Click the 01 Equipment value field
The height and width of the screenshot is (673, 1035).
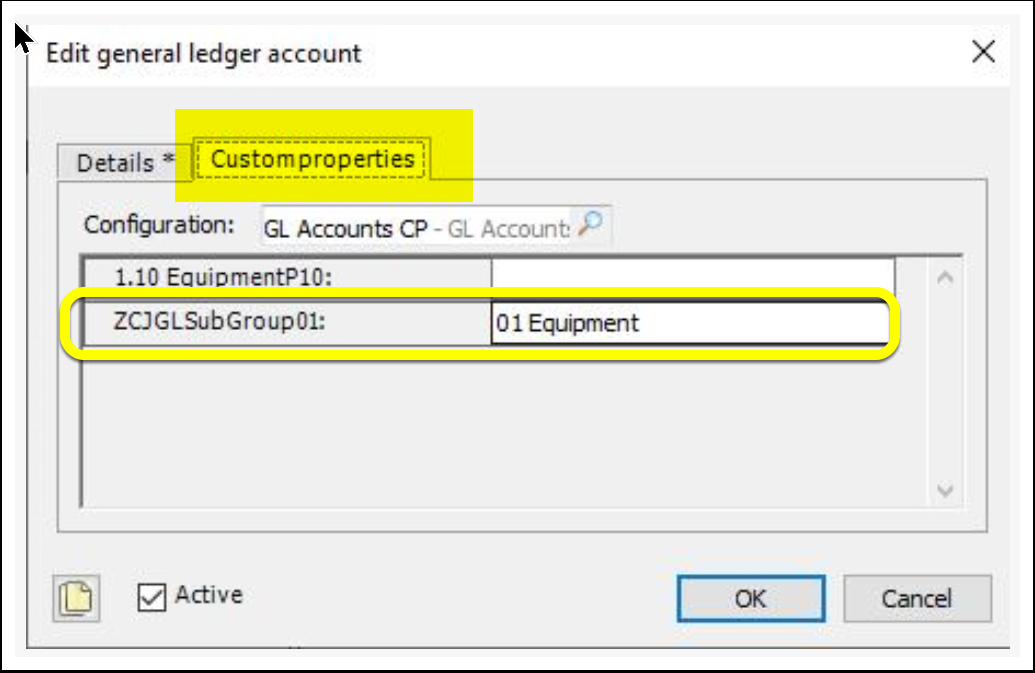coord(690,323)
